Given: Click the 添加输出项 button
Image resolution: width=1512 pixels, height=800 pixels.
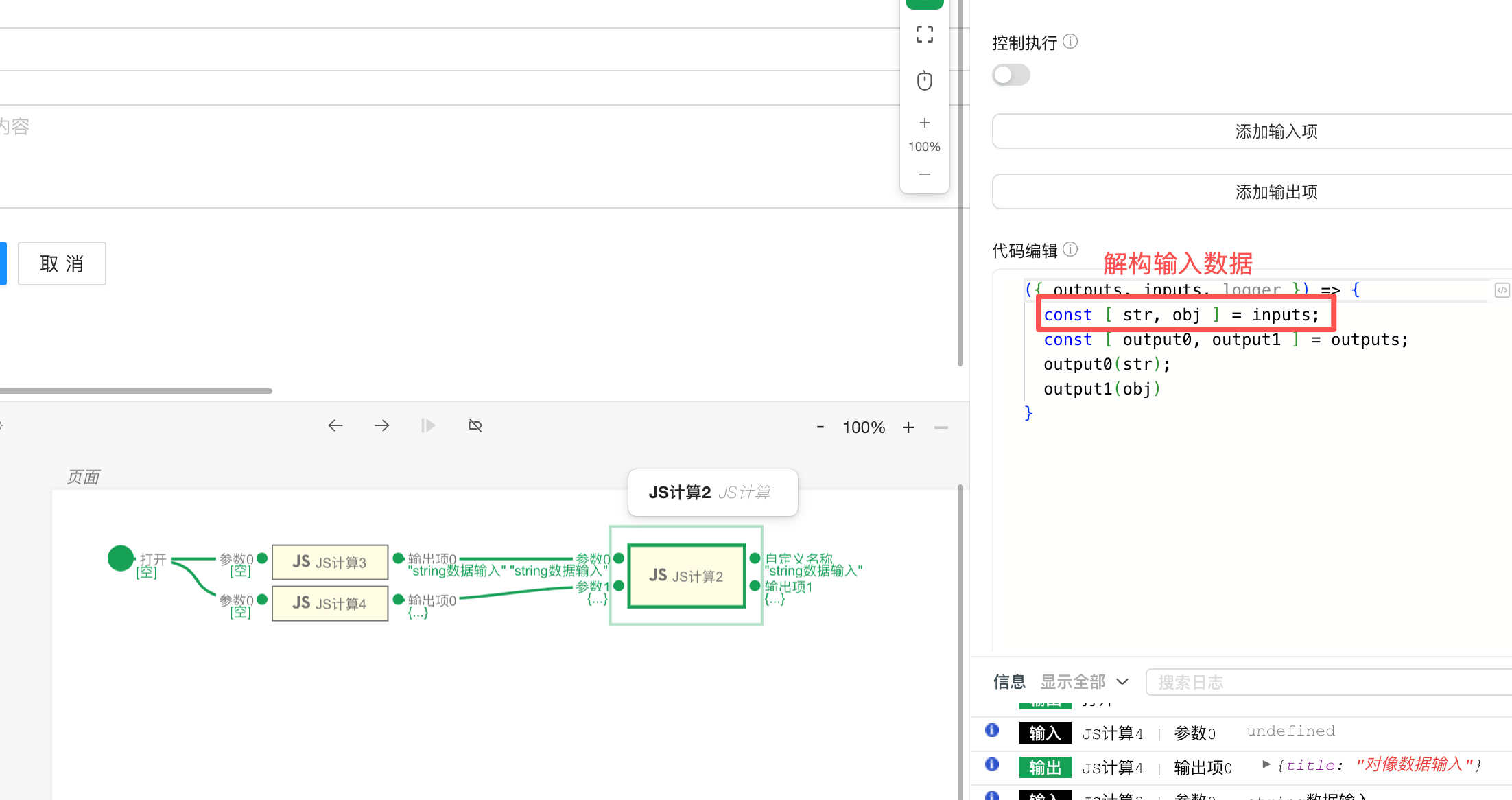Looking at the screenshot, I should [1276, 191].
